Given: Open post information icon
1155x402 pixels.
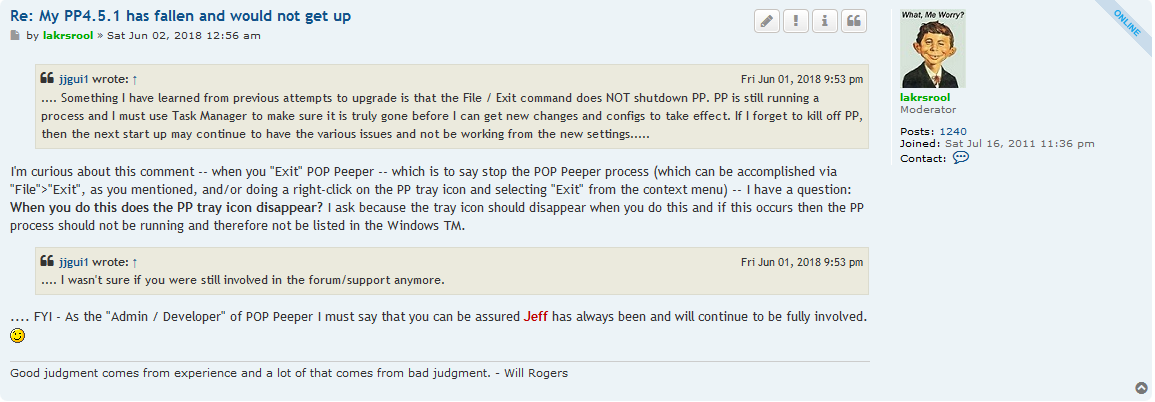Looking at the screenshot, I should pyautogui.click(x=825, y=21).
